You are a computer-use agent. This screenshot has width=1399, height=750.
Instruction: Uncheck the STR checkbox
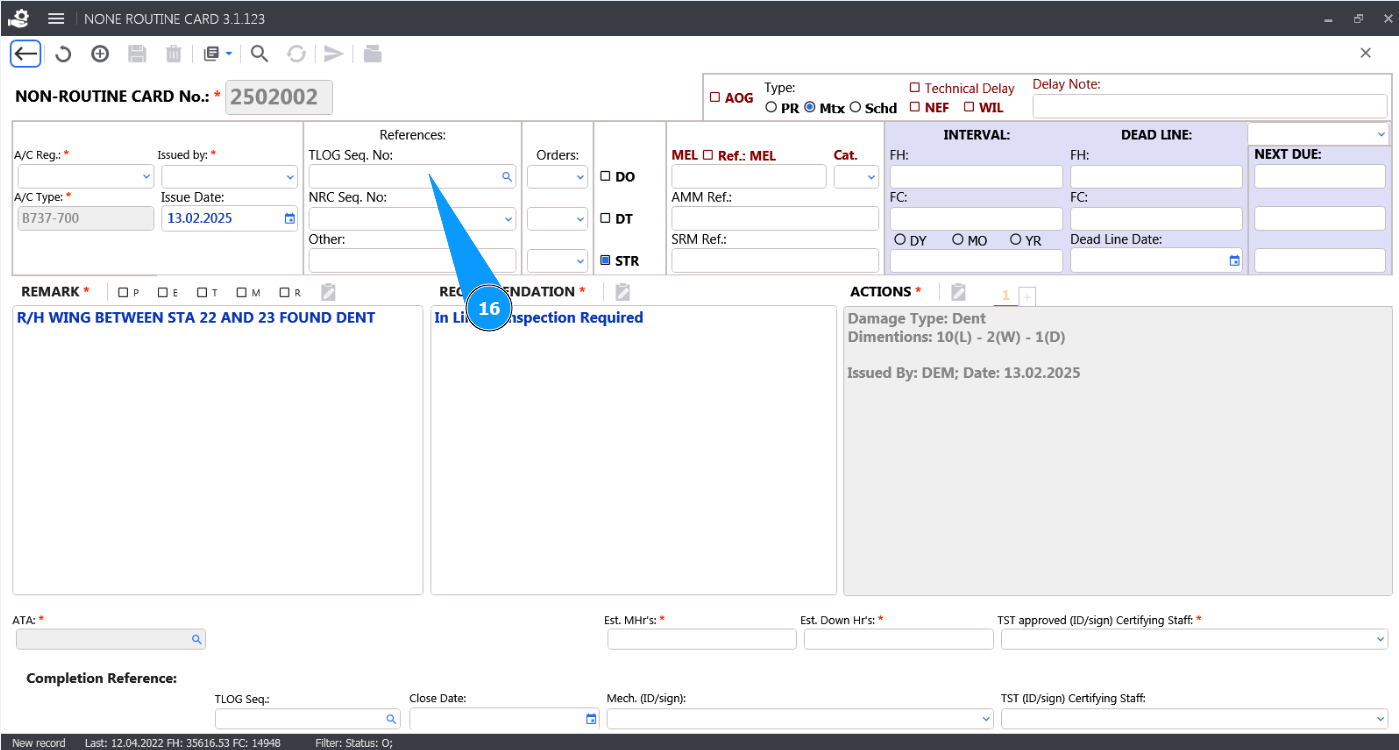pos(605,260)
